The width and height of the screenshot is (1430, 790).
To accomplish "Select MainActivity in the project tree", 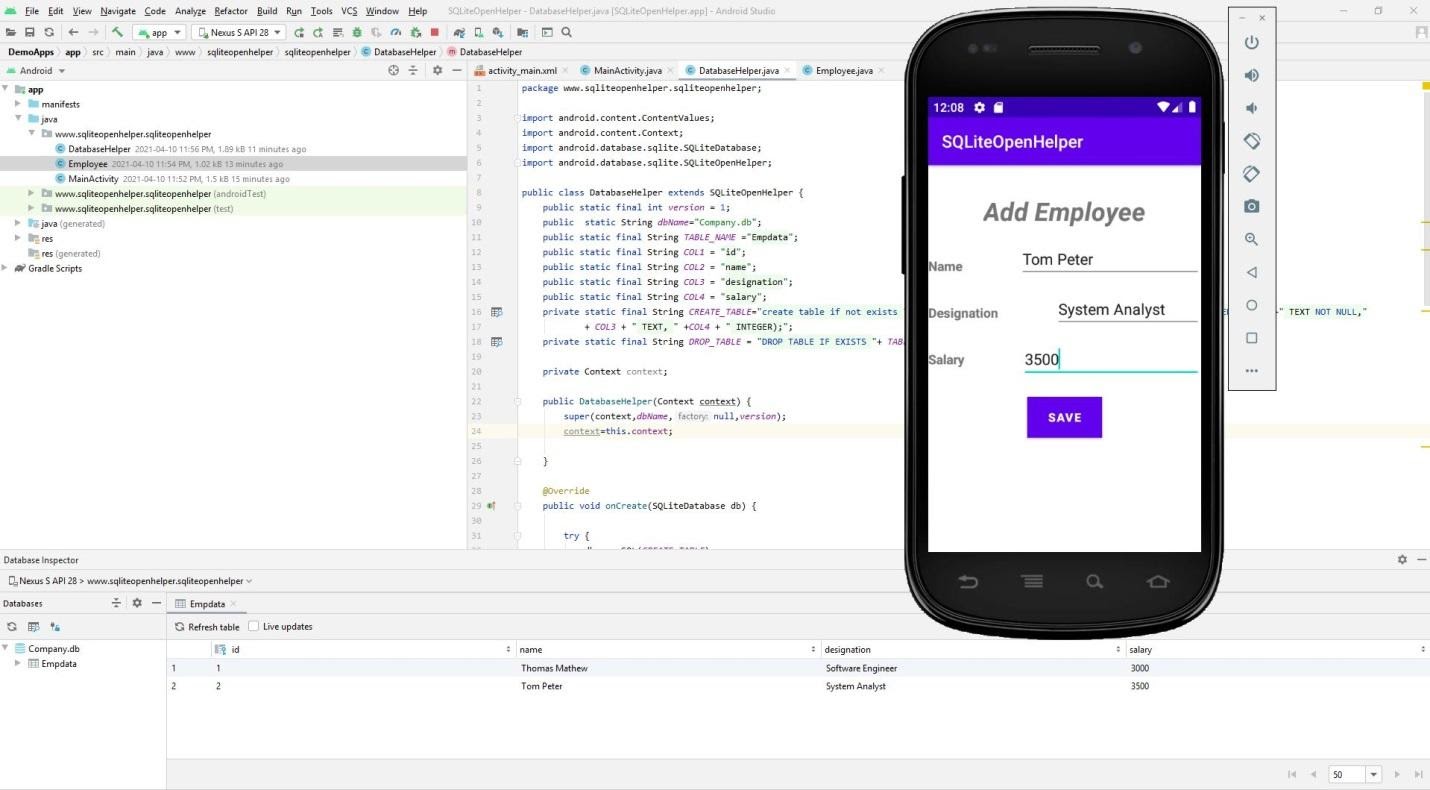I will [93, 179].
